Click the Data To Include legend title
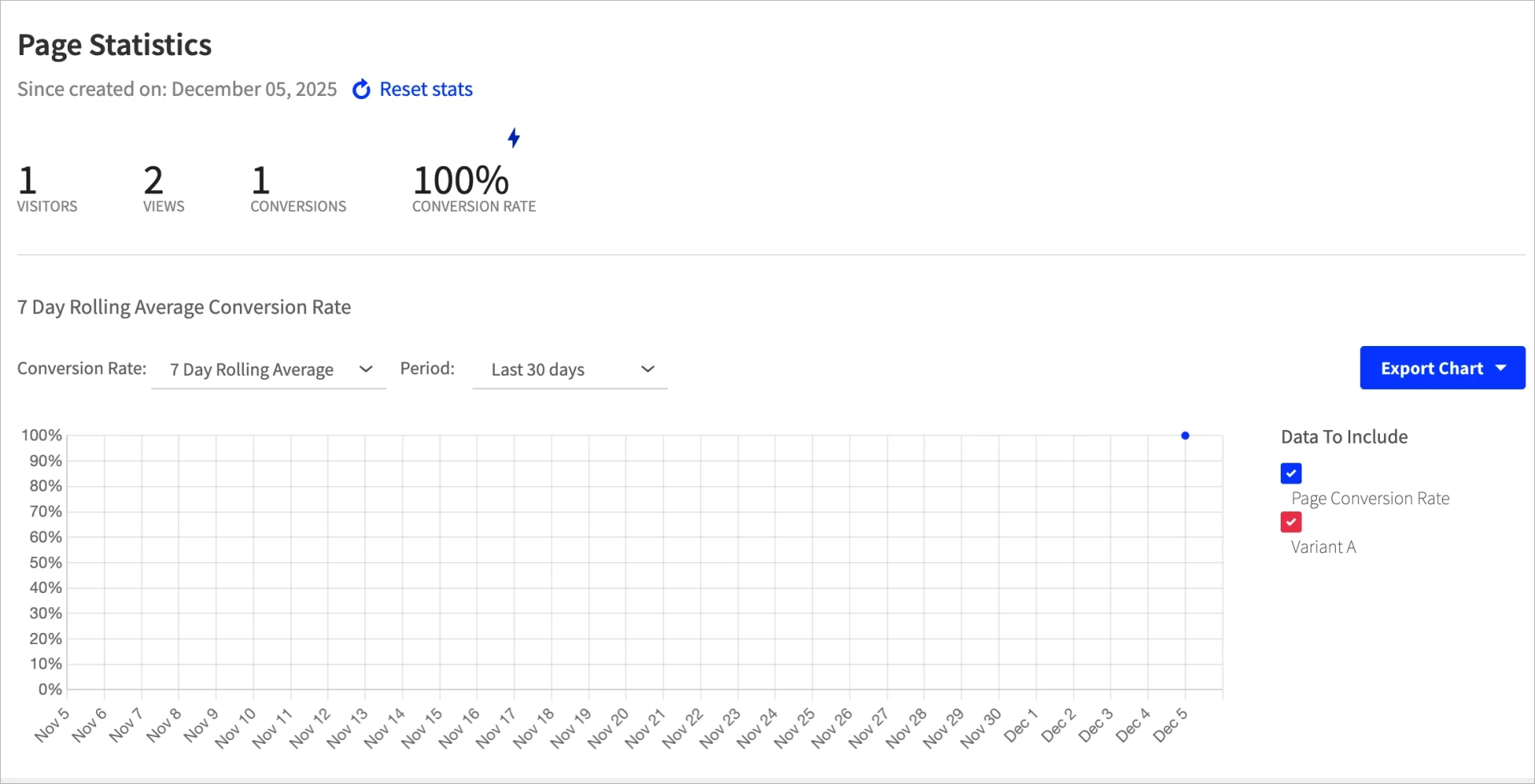Viewport: 1535px width, 784px height. coord(1344,437)
